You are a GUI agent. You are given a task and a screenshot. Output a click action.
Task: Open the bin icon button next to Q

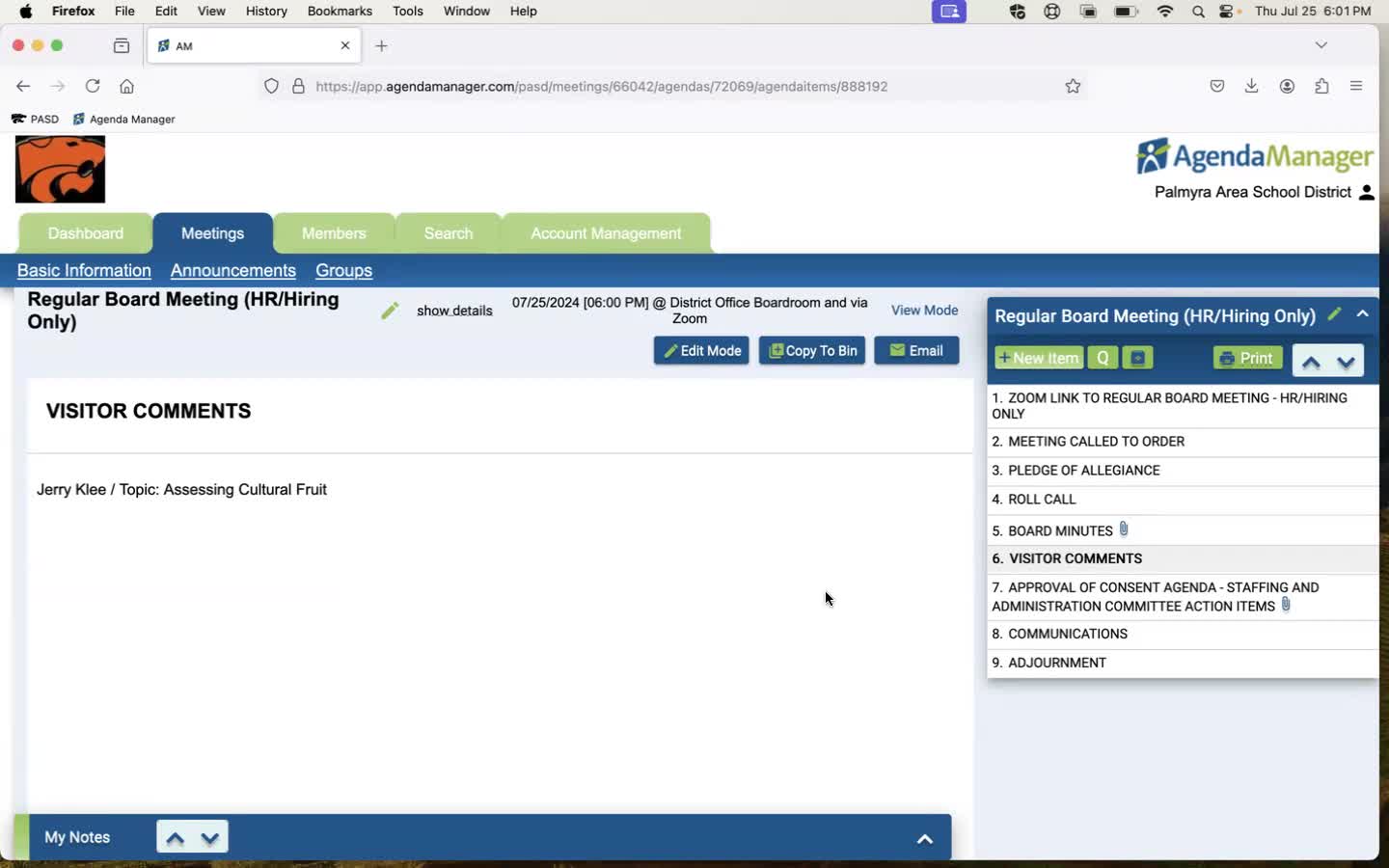click(x=1138, y=358)
